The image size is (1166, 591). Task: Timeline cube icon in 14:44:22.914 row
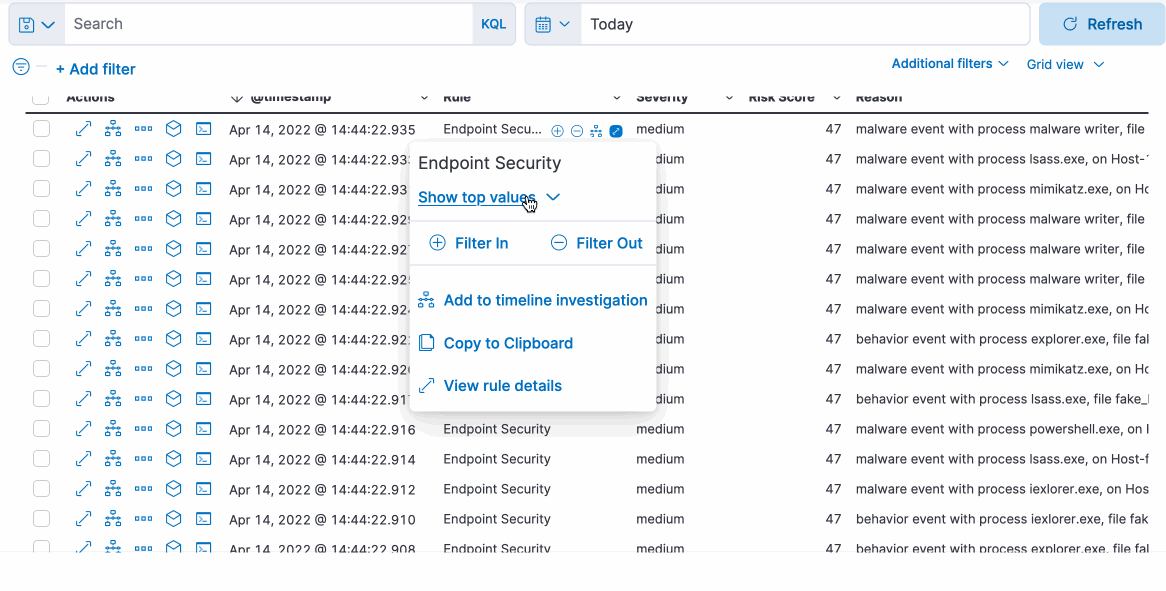173,459
